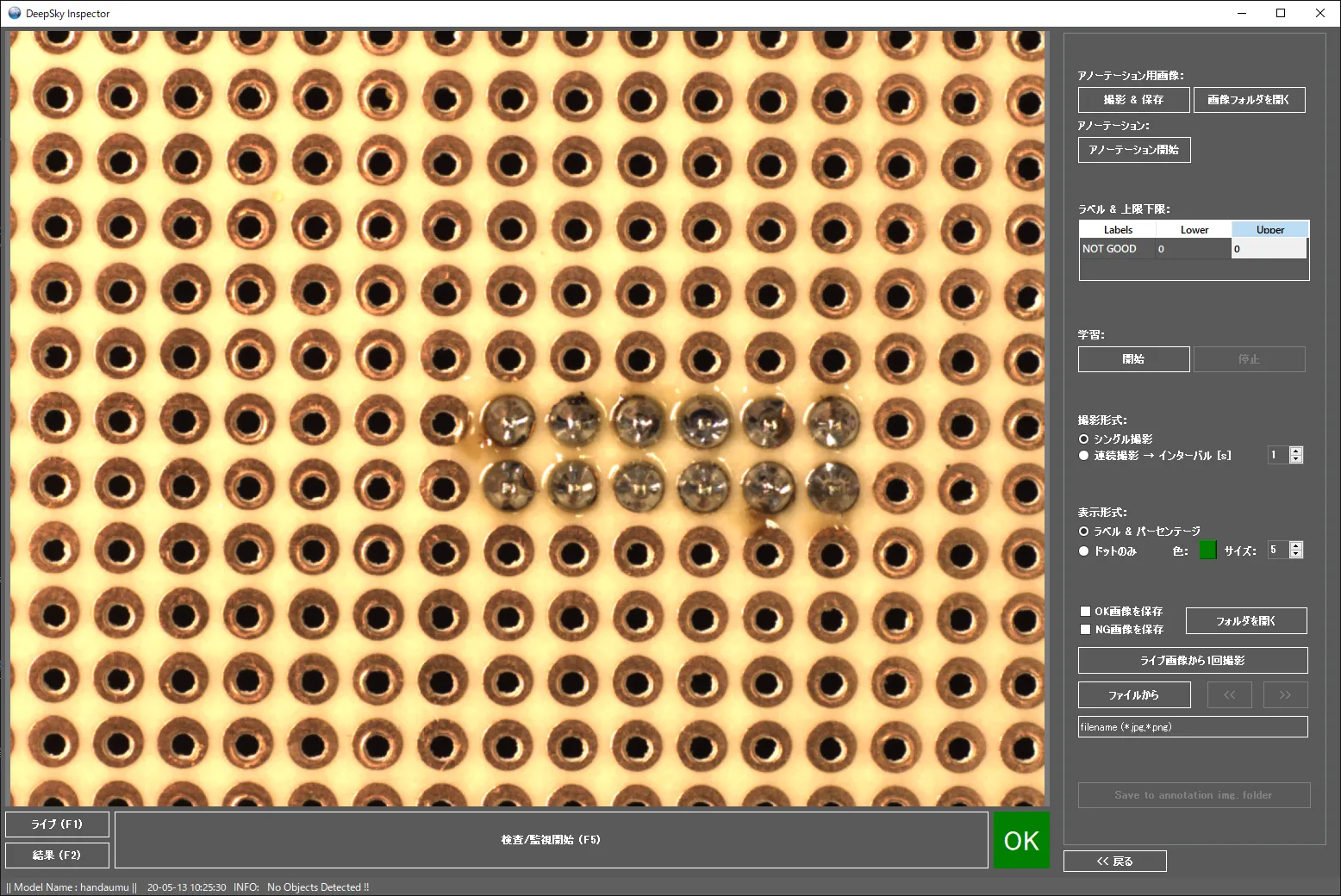Enable the OK画像を保存 checkbox
1341x896 pixels.
pyautogui.click(x=1086, y=612)
